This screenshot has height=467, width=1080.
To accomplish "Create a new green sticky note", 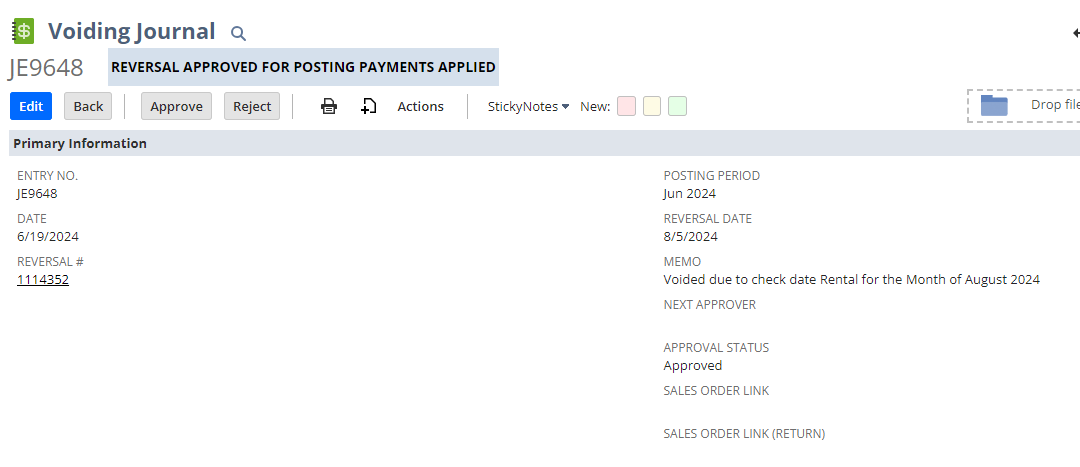I will [677, 106].
